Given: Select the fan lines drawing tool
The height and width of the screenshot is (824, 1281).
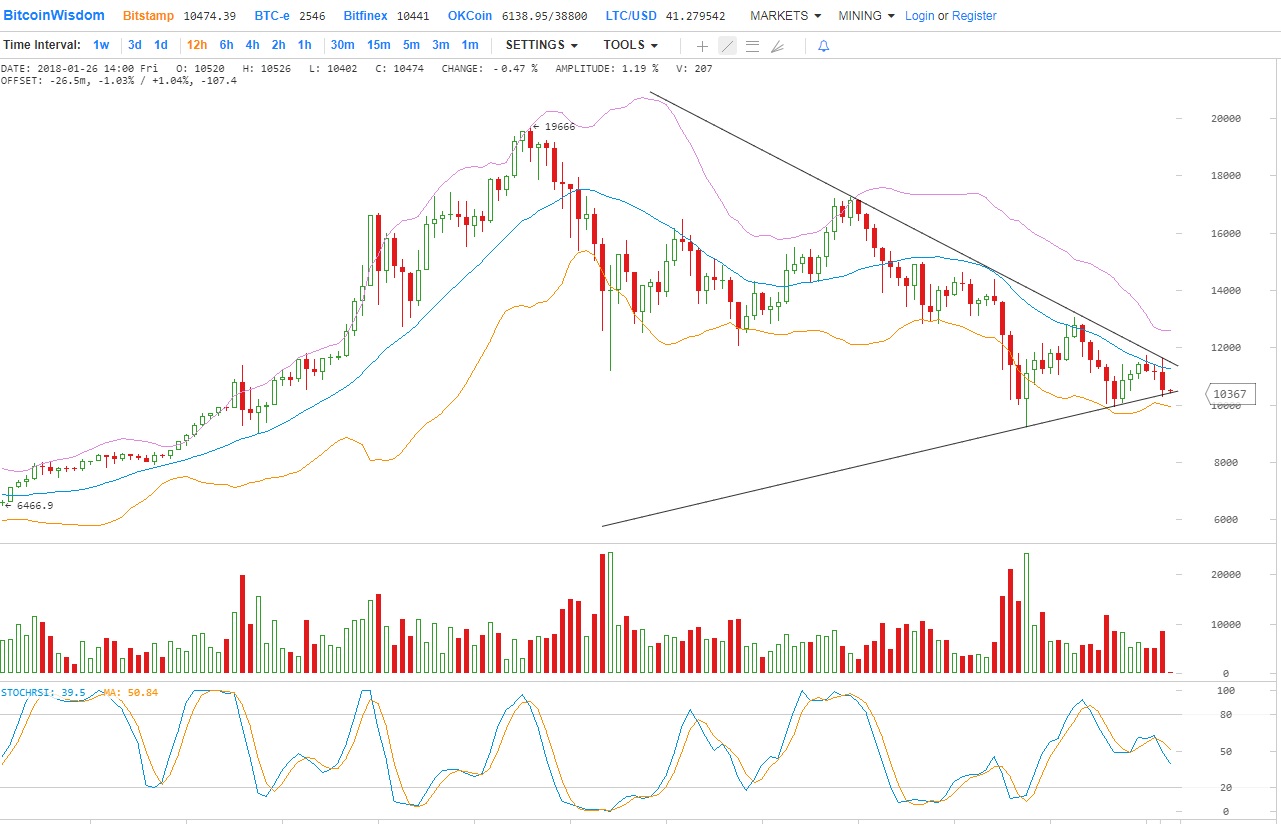Looking at the screenshot, I should (x=777, y=46).
